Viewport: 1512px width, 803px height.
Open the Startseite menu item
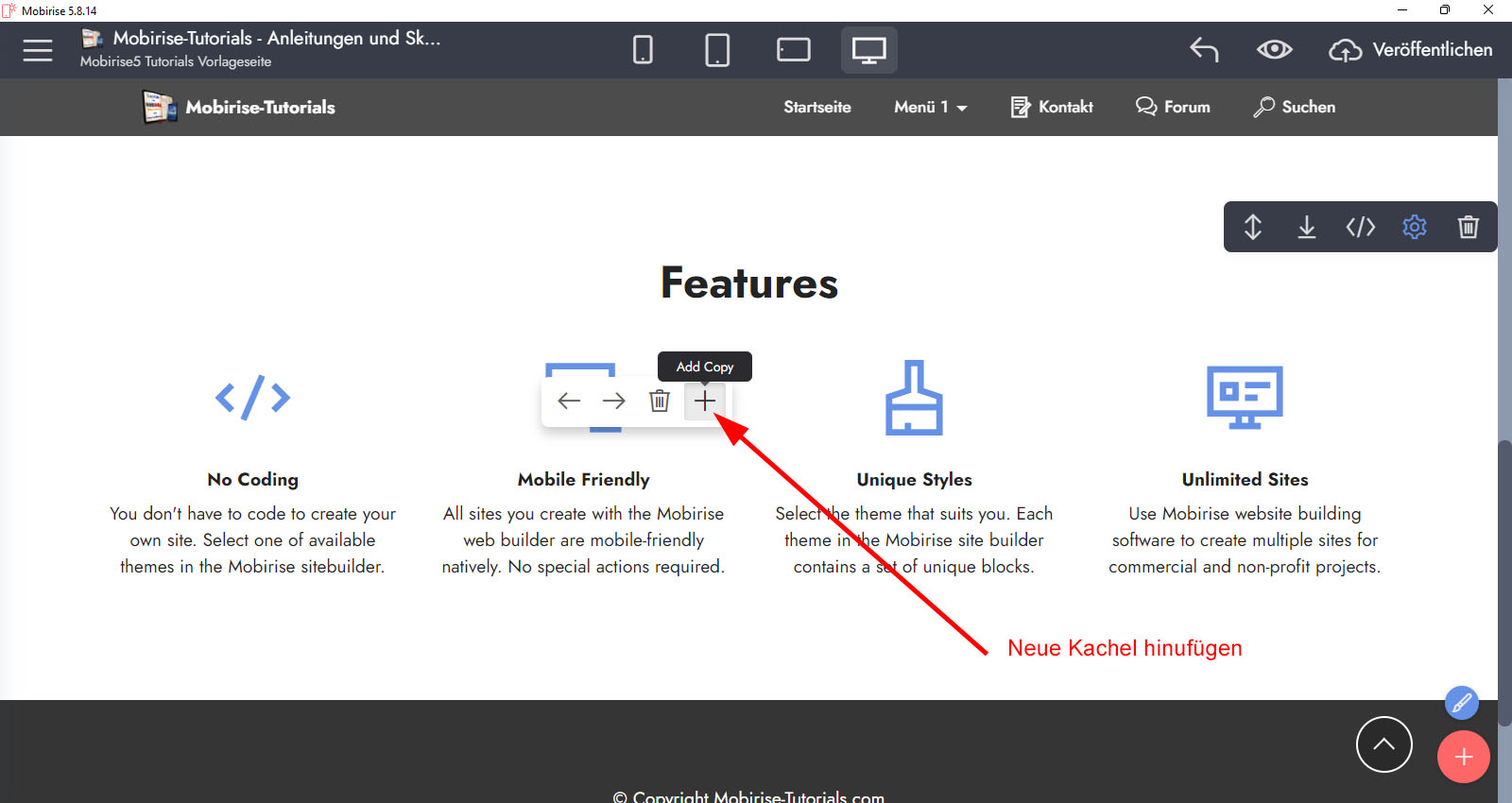(816, 108)
